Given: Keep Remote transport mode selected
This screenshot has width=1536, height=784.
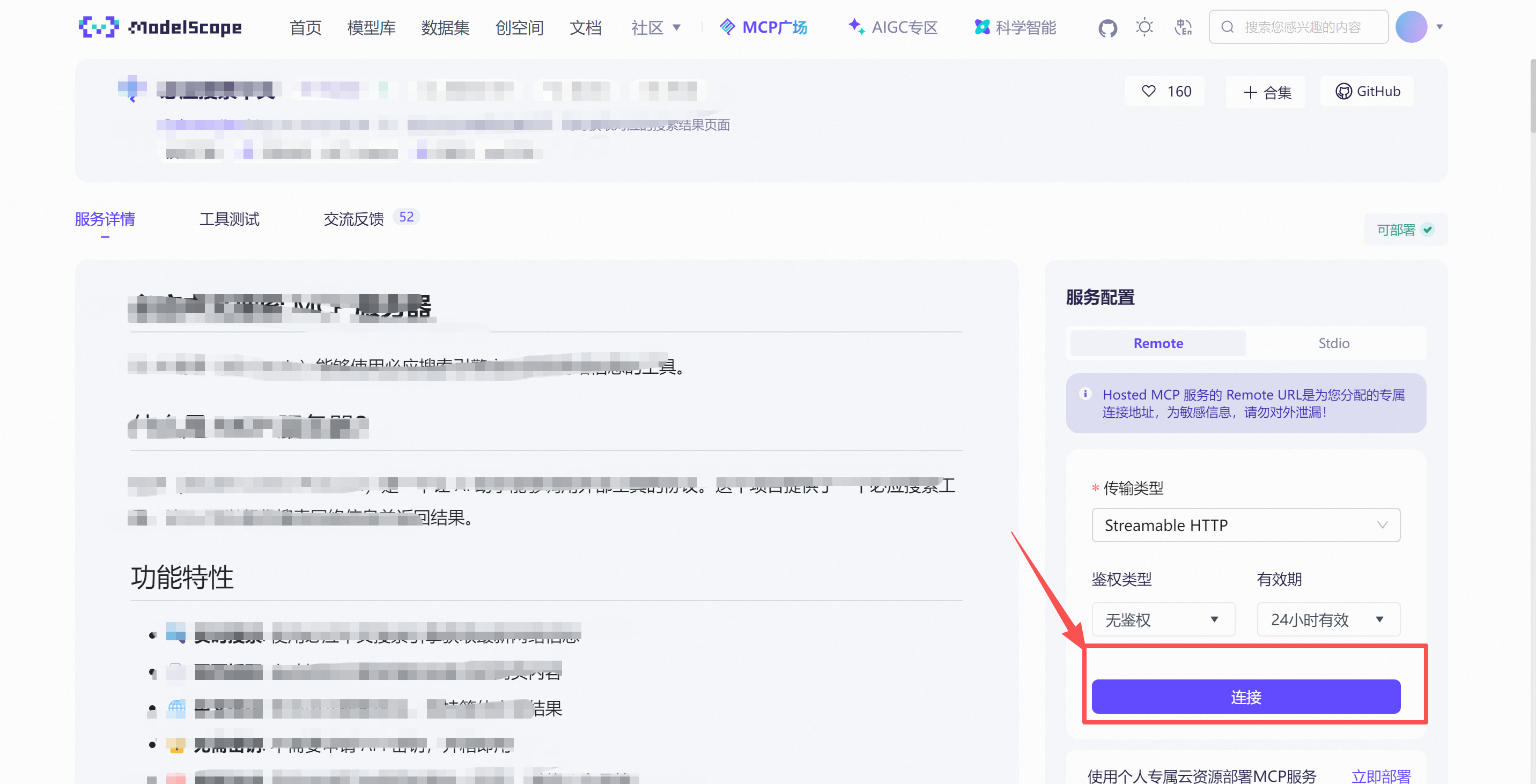Looking at the screenshot, I should tap(1157, 343).
